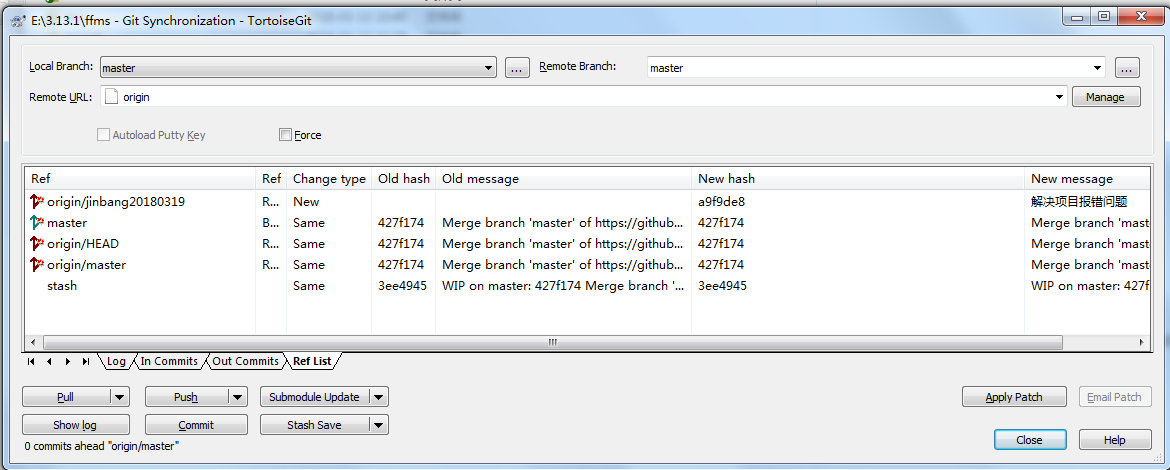This screenshot has width=1170, height=470.
Task: Switch to the Log tab
Action: pyautogui.click(x=116, y=361)
